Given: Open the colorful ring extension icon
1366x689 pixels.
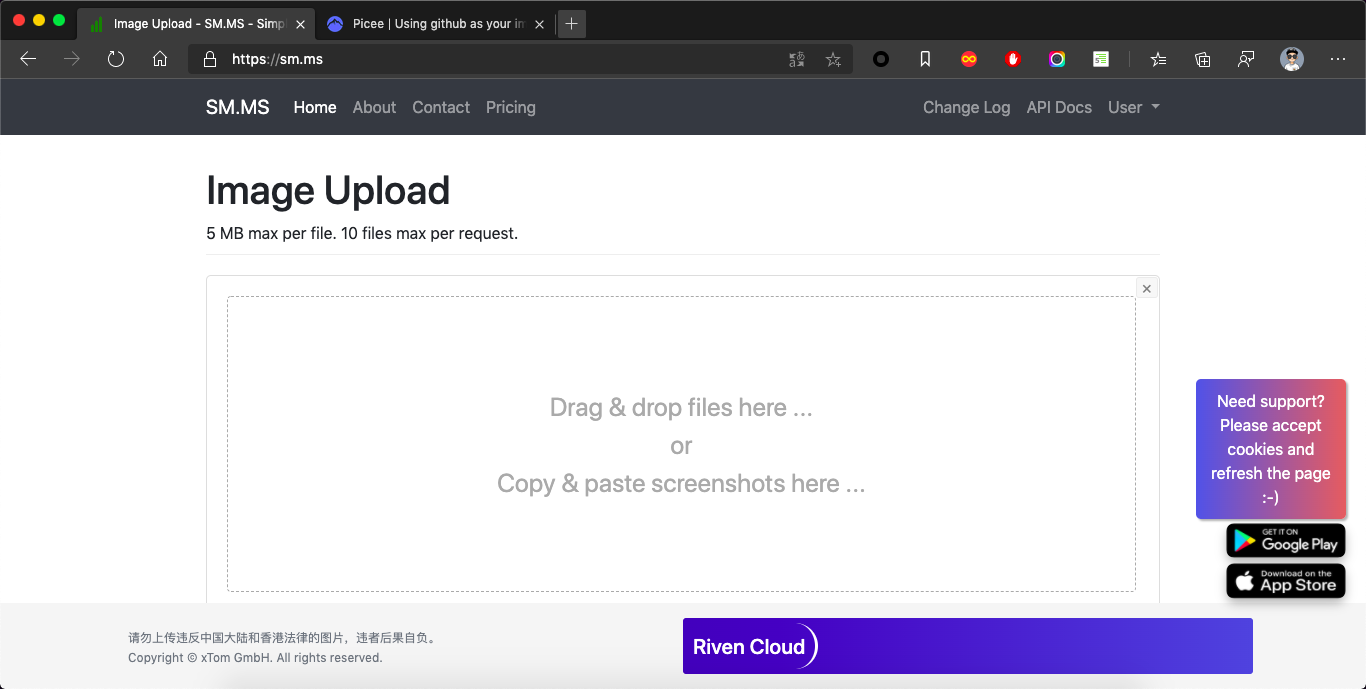Looking at the screenshot, I should (1057, 59).
